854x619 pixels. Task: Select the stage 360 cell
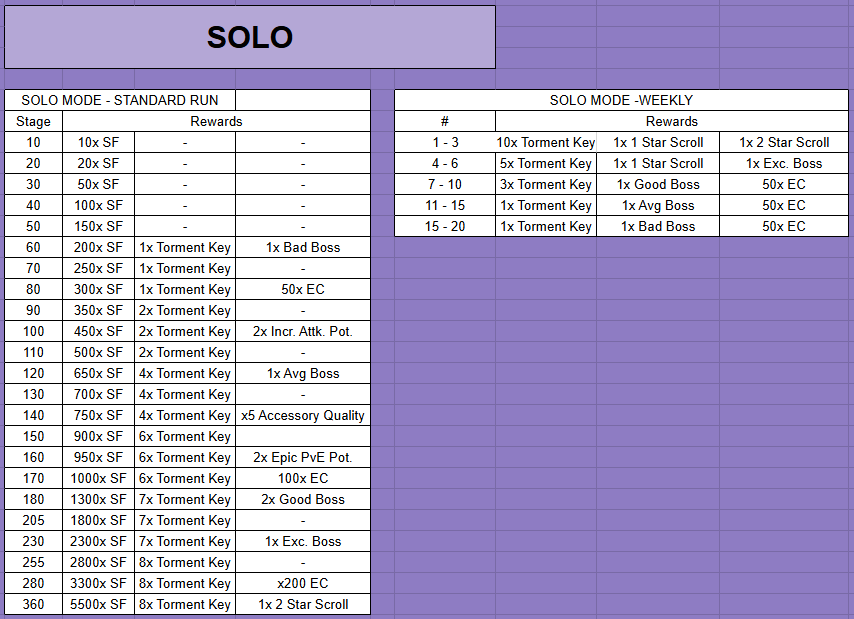[x=33, y=604]
